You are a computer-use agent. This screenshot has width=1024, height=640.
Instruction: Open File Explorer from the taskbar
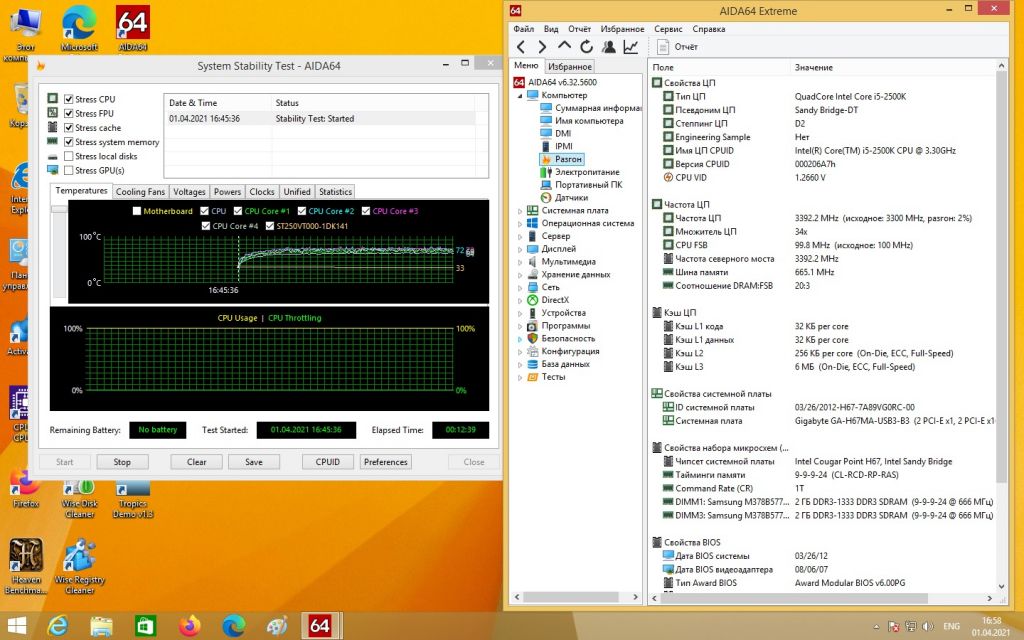click(x=101, y=626)
